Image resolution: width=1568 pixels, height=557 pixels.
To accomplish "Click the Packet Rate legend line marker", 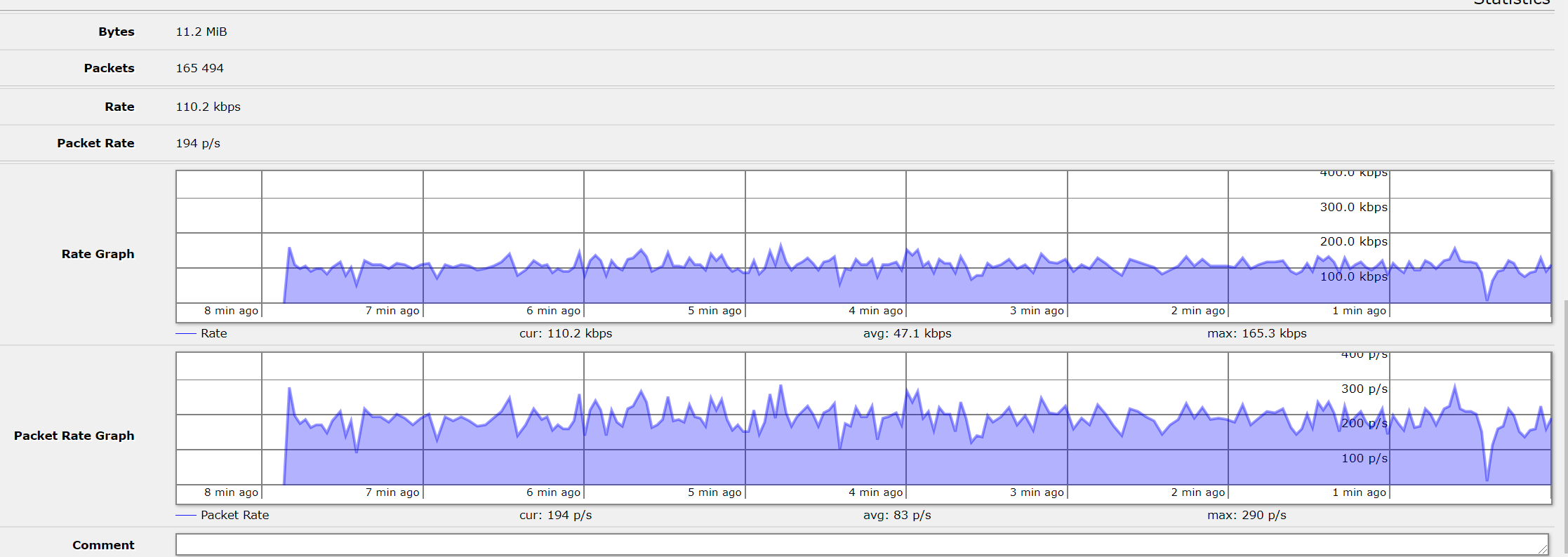I will coord(185,515).
